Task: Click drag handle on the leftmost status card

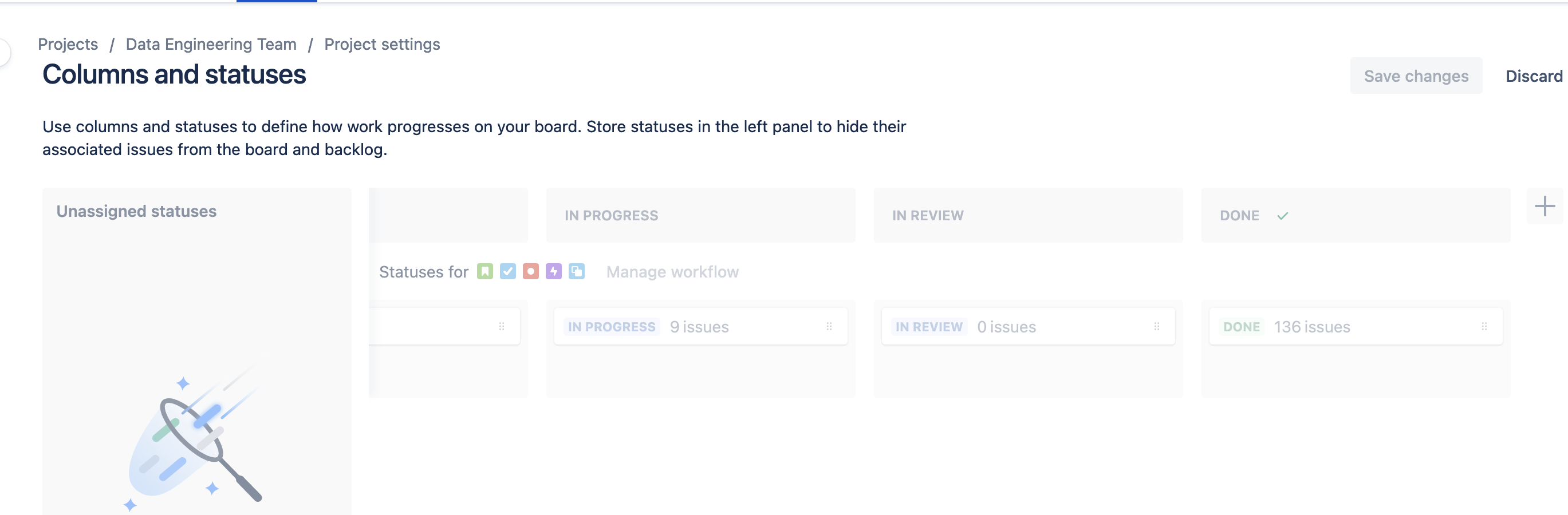Action: [502, 327]
